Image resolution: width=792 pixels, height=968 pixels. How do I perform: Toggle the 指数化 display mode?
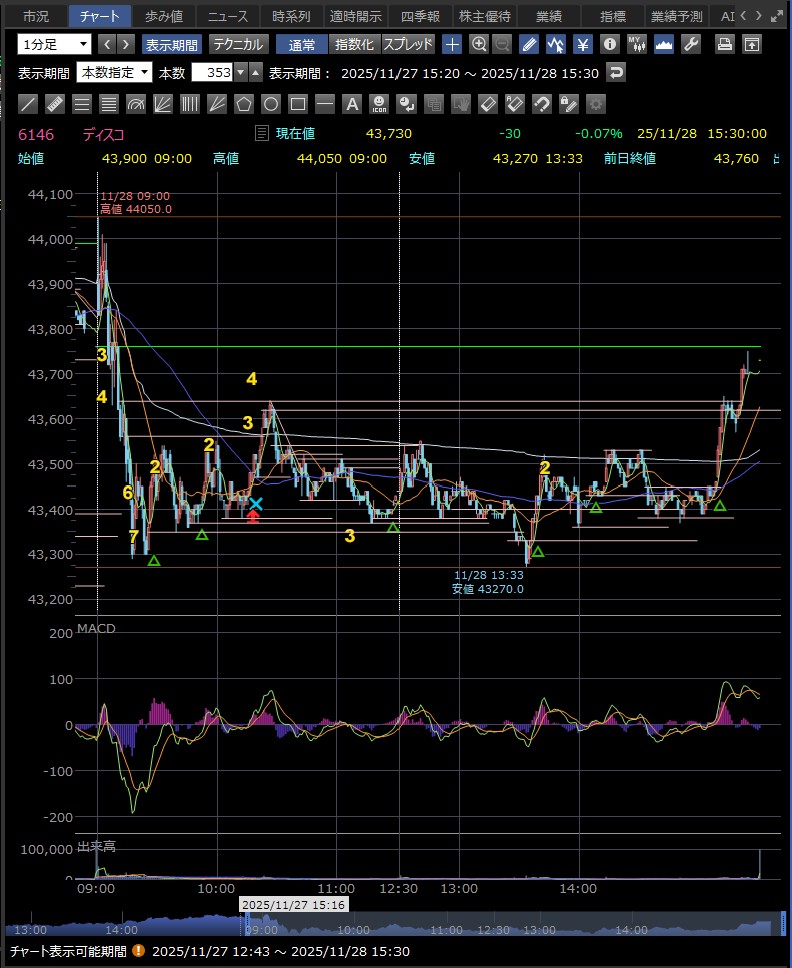pyautogui.click(x=354, y=44)
